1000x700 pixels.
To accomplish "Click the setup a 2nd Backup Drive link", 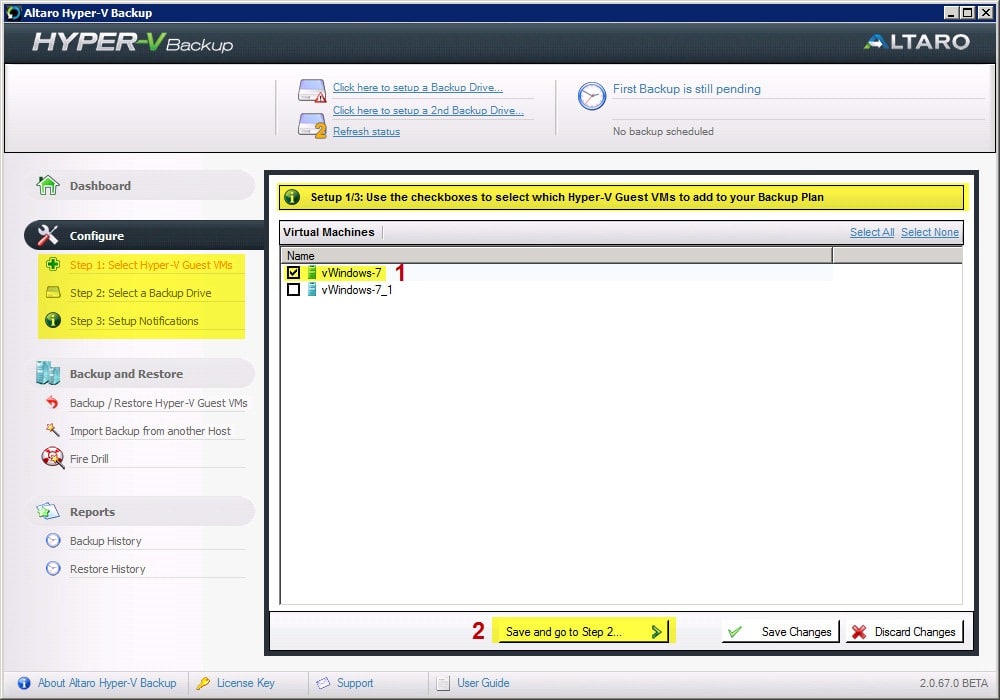I will tap(428, 110).
